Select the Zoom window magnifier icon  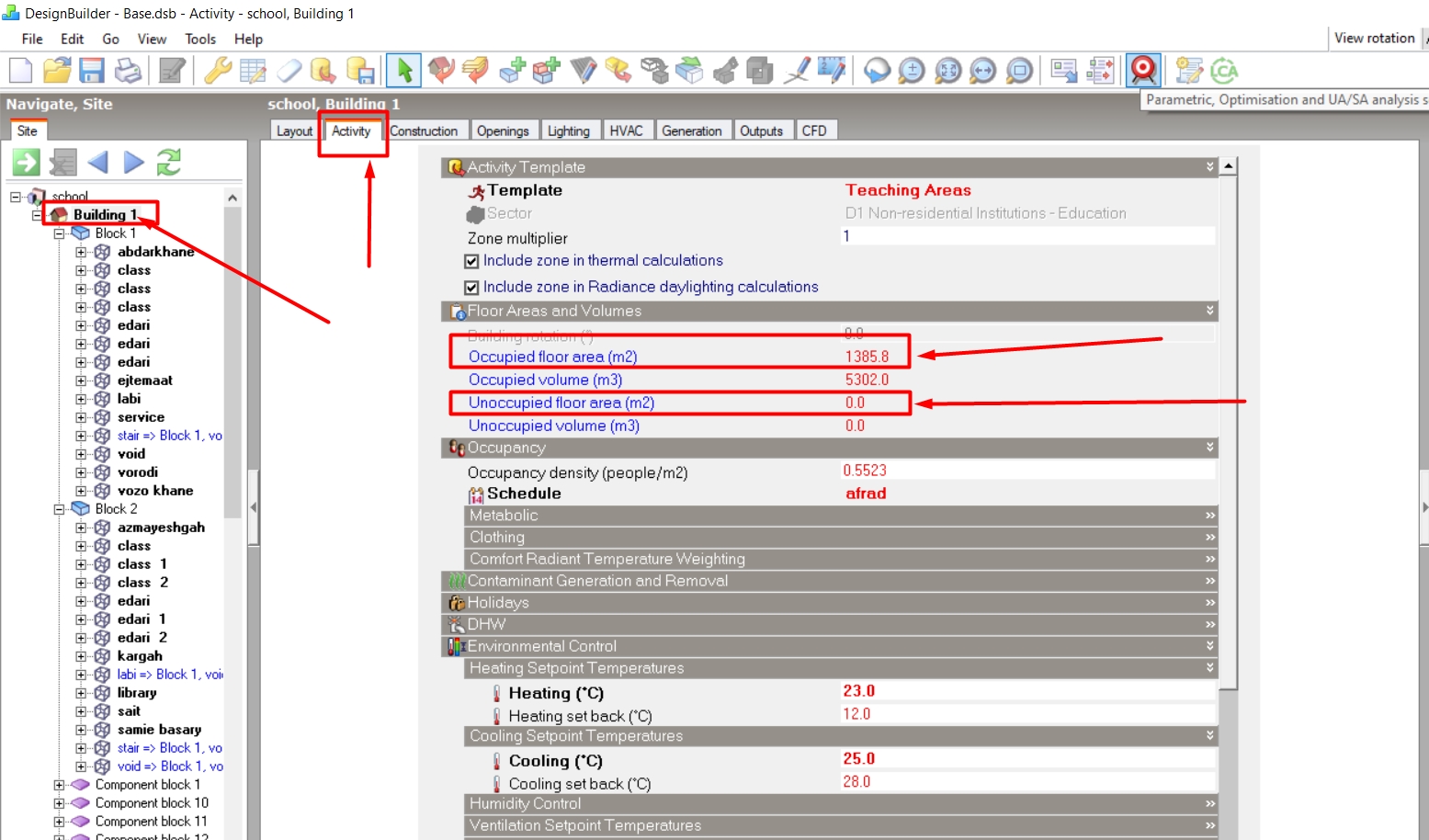(1019, 70)
